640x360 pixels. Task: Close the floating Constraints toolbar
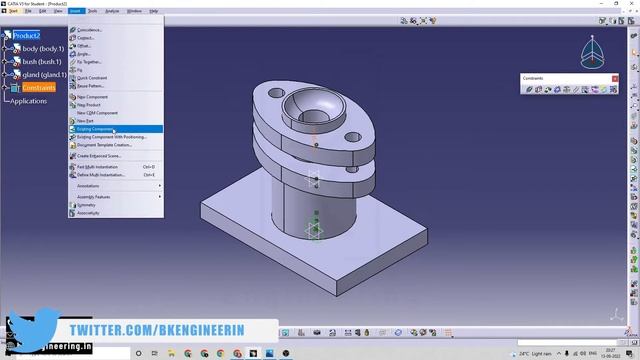click(x=615, y=78)
